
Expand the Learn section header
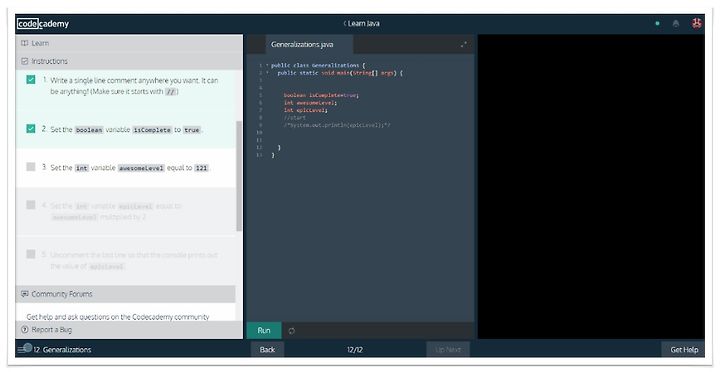pyautogui.click(x=129, y=43)
